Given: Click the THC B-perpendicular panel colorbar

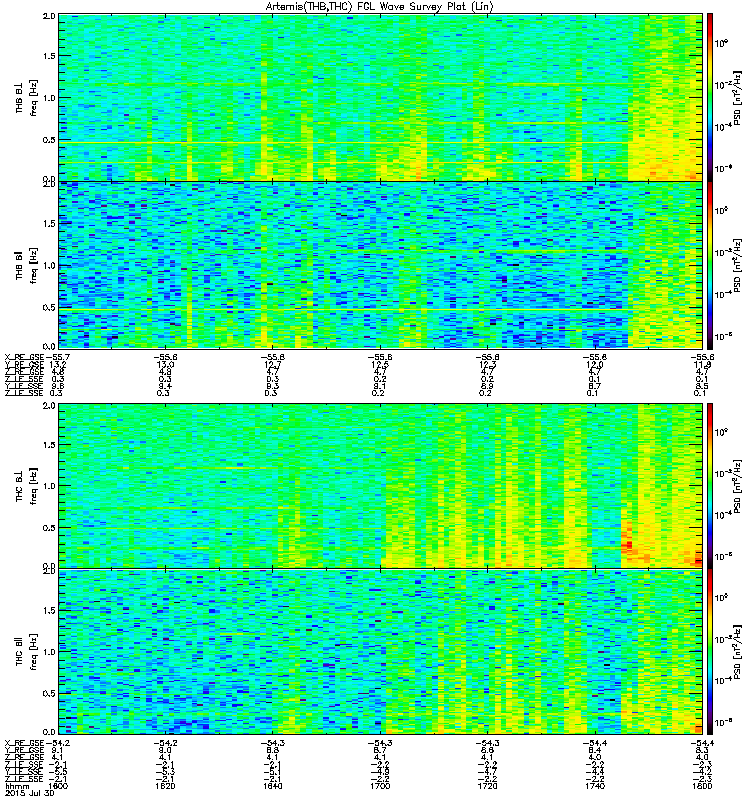Looking at the screenshot, I should coord(709,486).
